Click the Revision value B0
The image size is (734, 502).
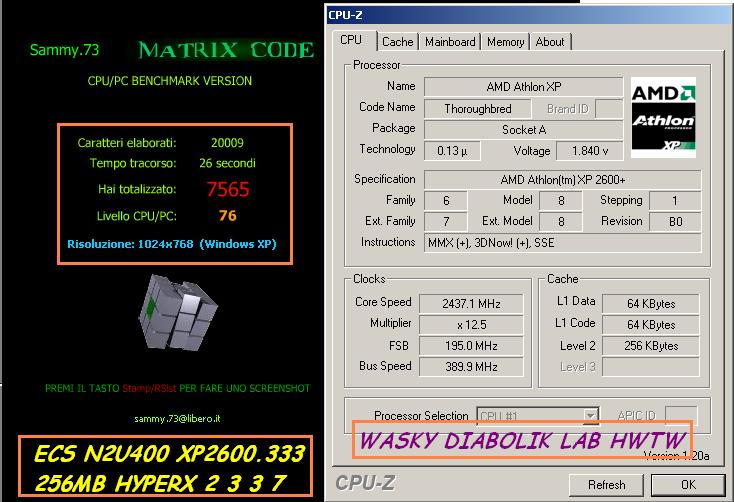[x=675, y=221]
